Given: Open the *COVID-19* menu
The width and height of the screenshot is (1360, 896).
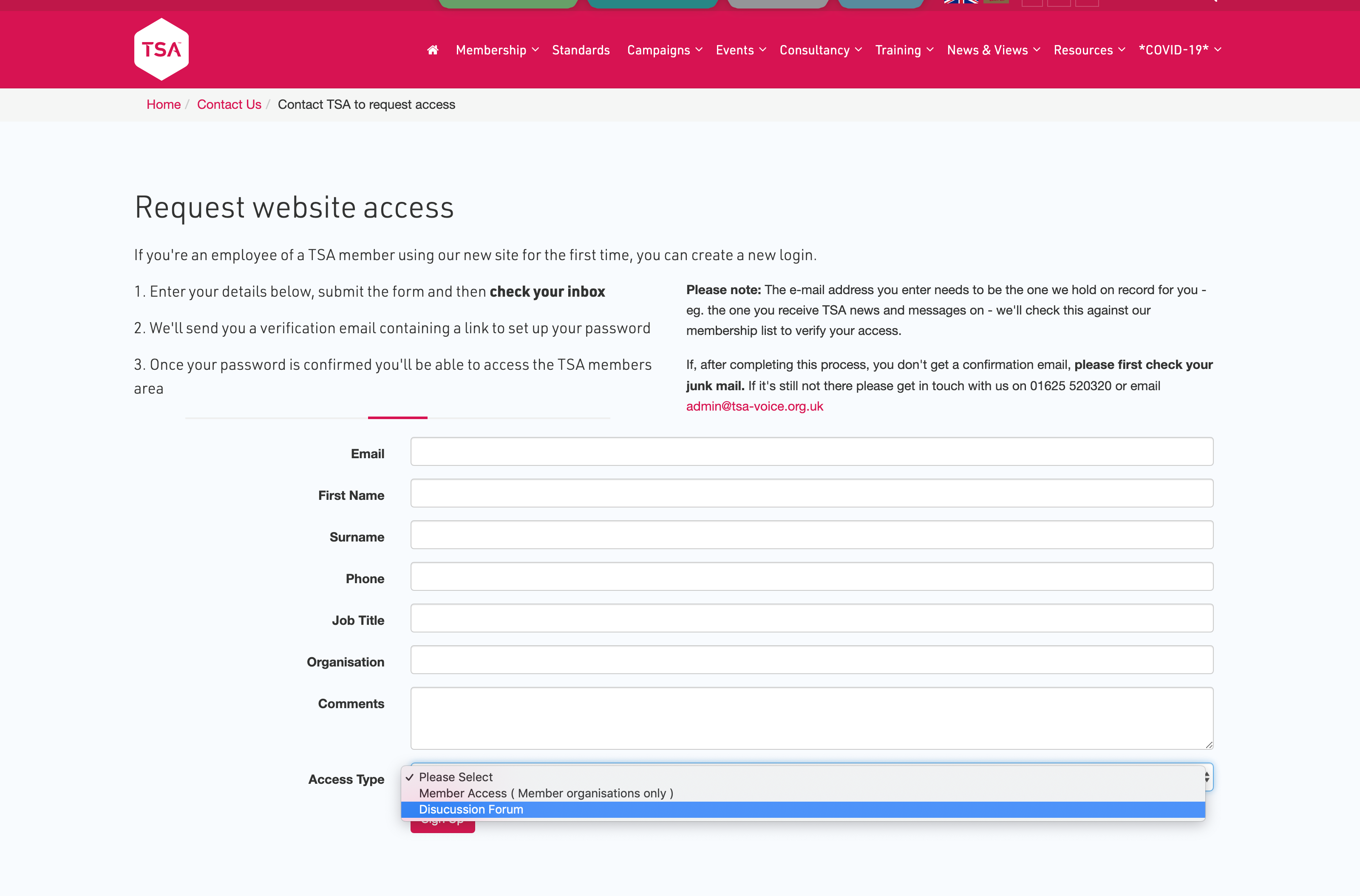Looking at the screenshot, I should pyautogui.click(x=1180, y=50).
